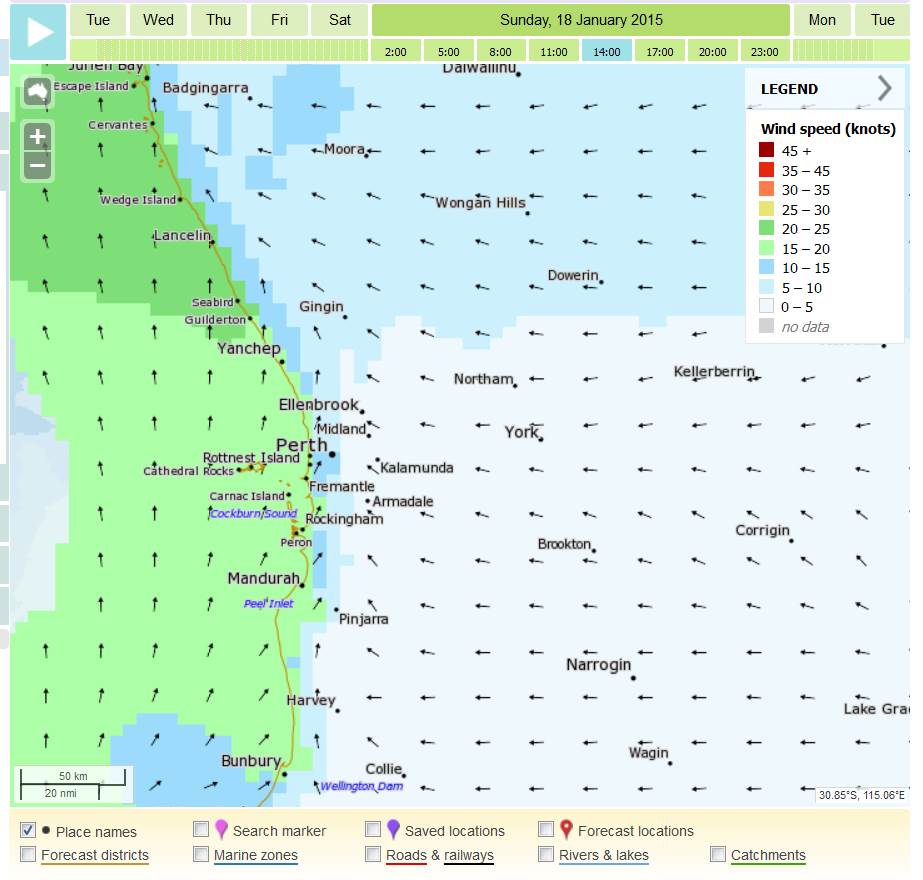923x880 pixels.
Task: Collapse the legend panel chevron
Action: pos(884,89)
